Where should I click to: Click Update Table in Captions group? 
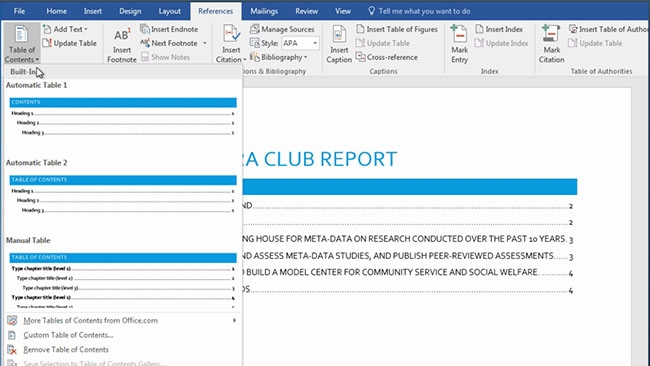[383, 43]
